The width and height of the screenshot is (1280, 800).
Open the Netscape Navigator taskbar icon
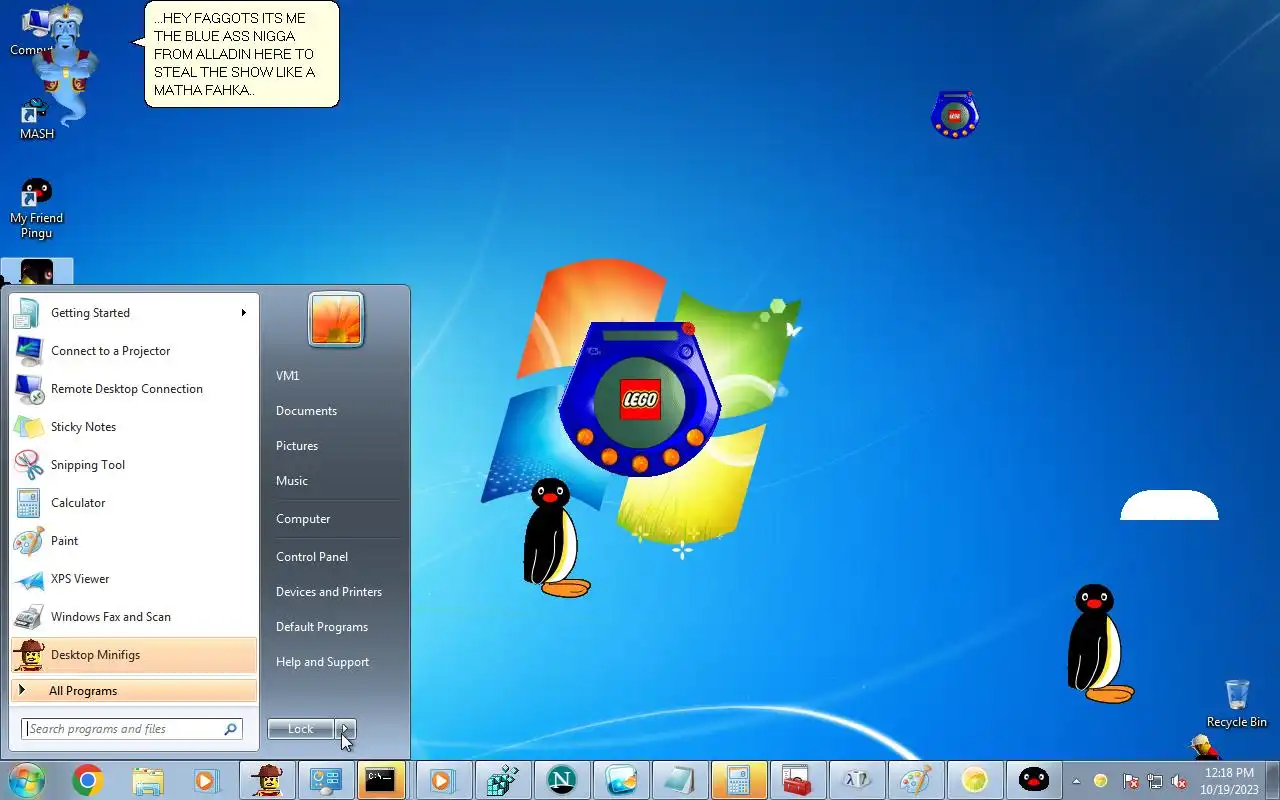point(562,780)
